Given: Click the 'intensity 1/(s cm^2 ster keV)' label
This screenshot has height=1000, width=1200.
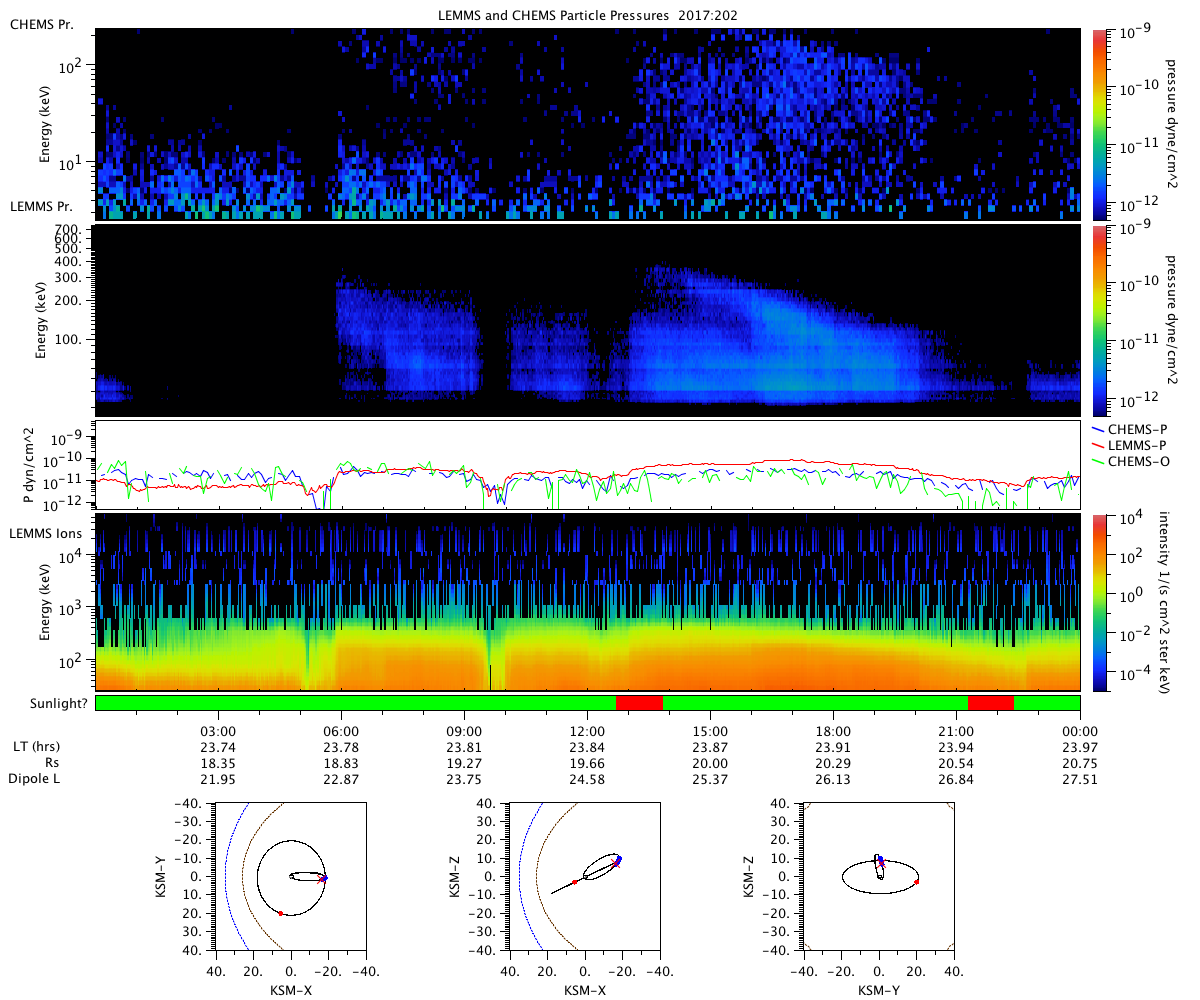Looking at the screenshot, I should click(x=1165, y=602).
